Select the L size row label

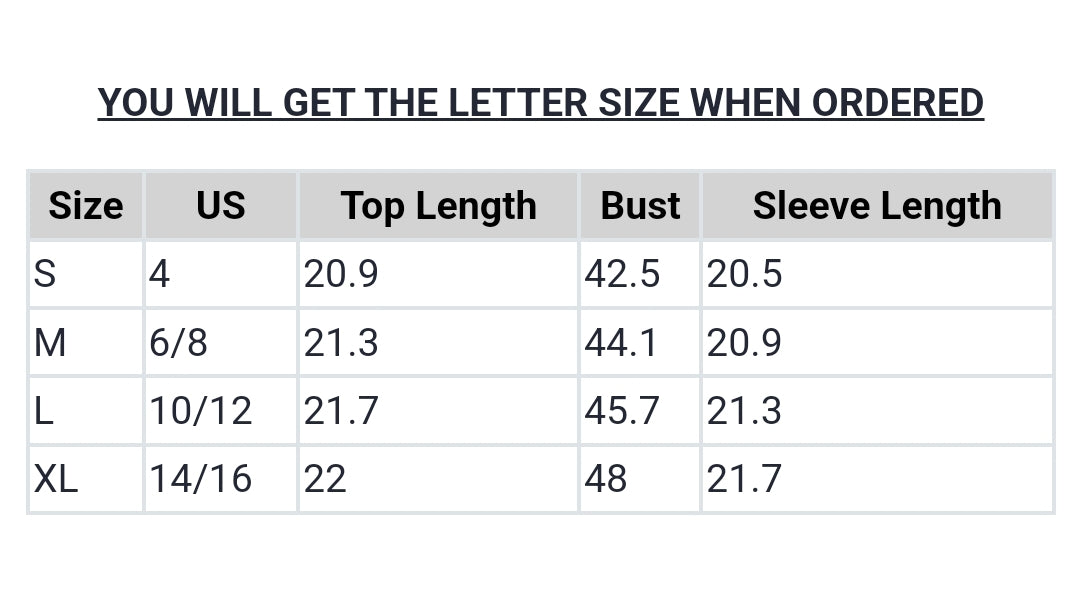(x=44, y=411)
